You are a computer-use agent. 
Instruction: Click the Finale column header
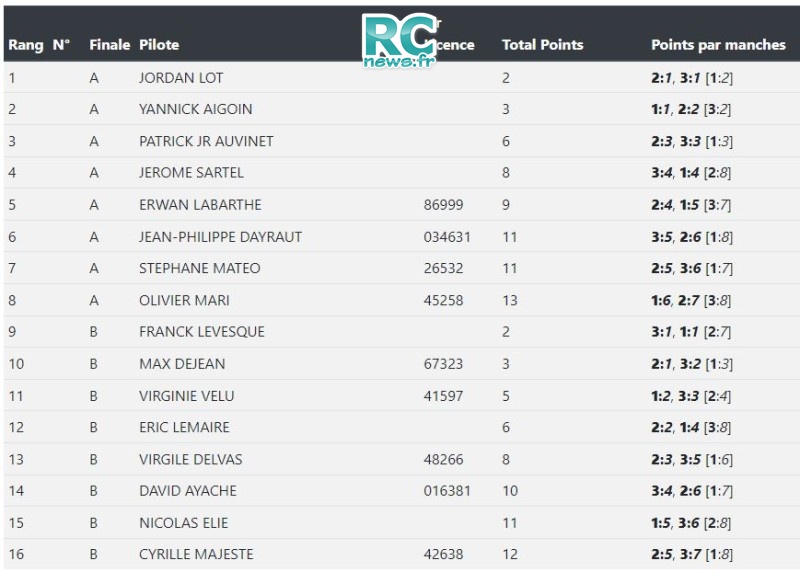[x=110, y=45]
